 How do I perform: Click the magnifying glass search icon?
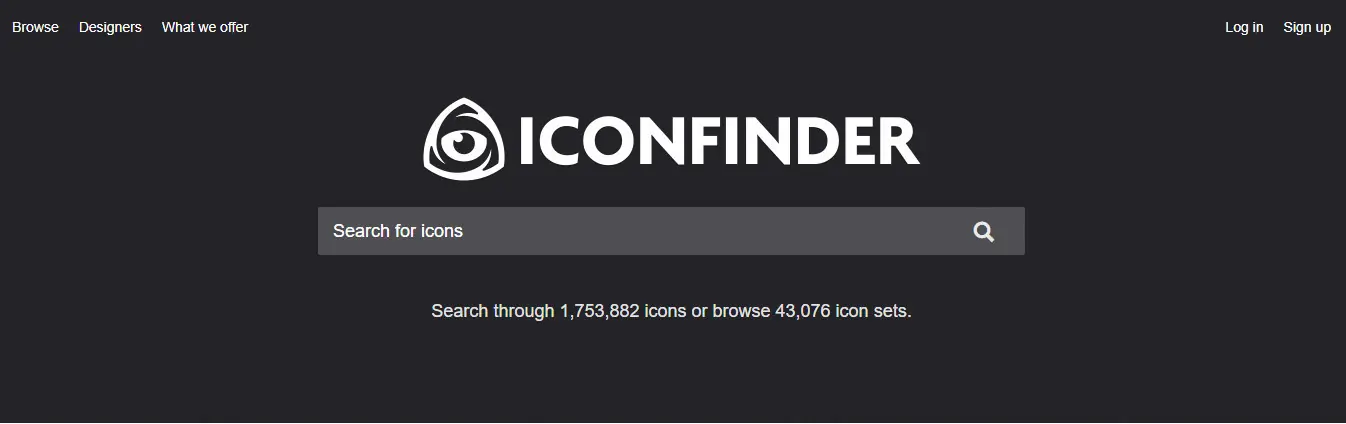tap(983, 231)
